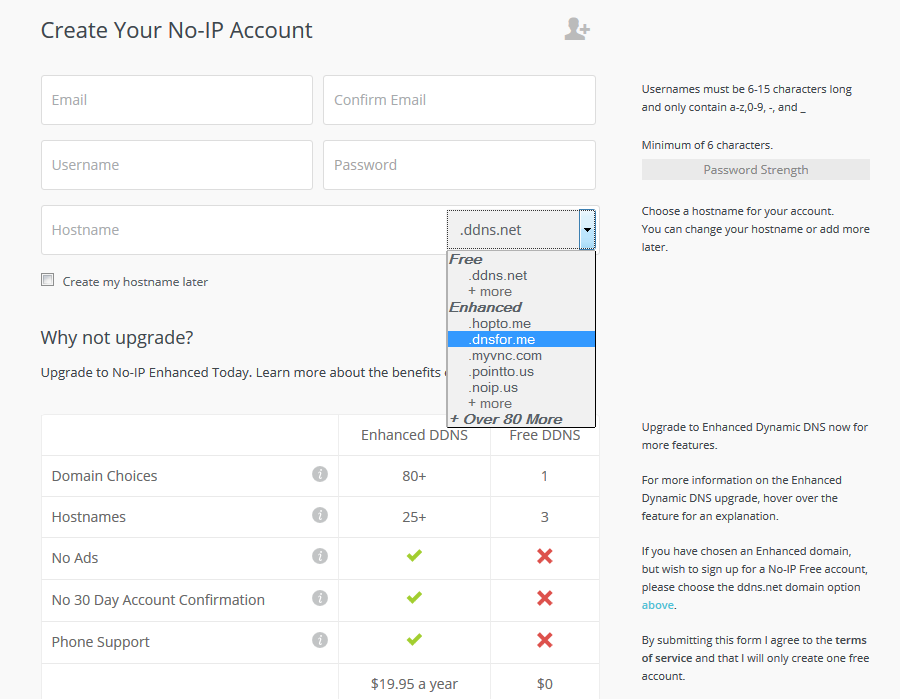Focus the Hostname input field
Viewport: 900px width, 699px height.
click(x=244, y=230)
